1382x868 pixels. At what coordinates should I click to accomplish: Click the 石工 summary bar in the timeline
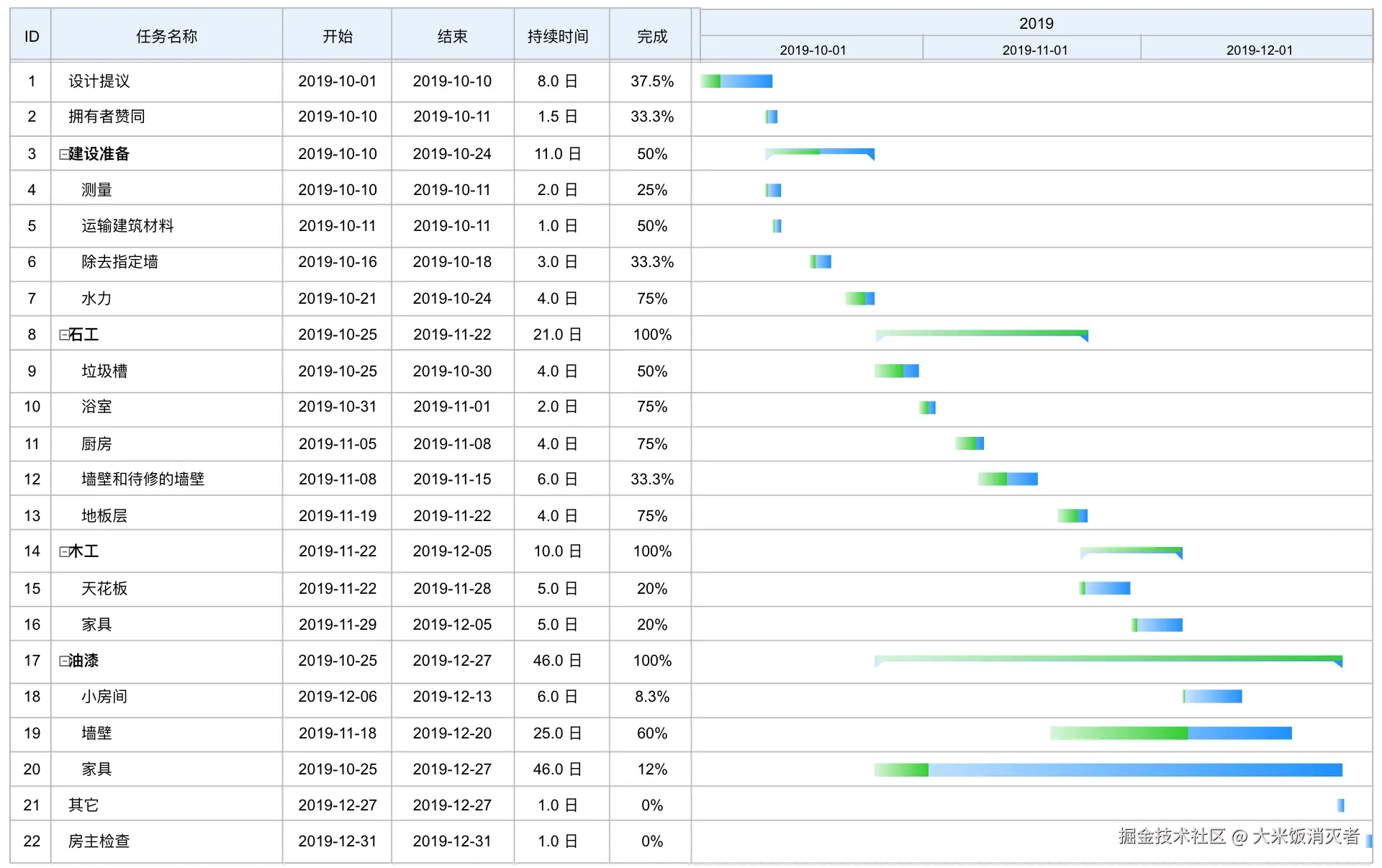(x=982, y=333)
